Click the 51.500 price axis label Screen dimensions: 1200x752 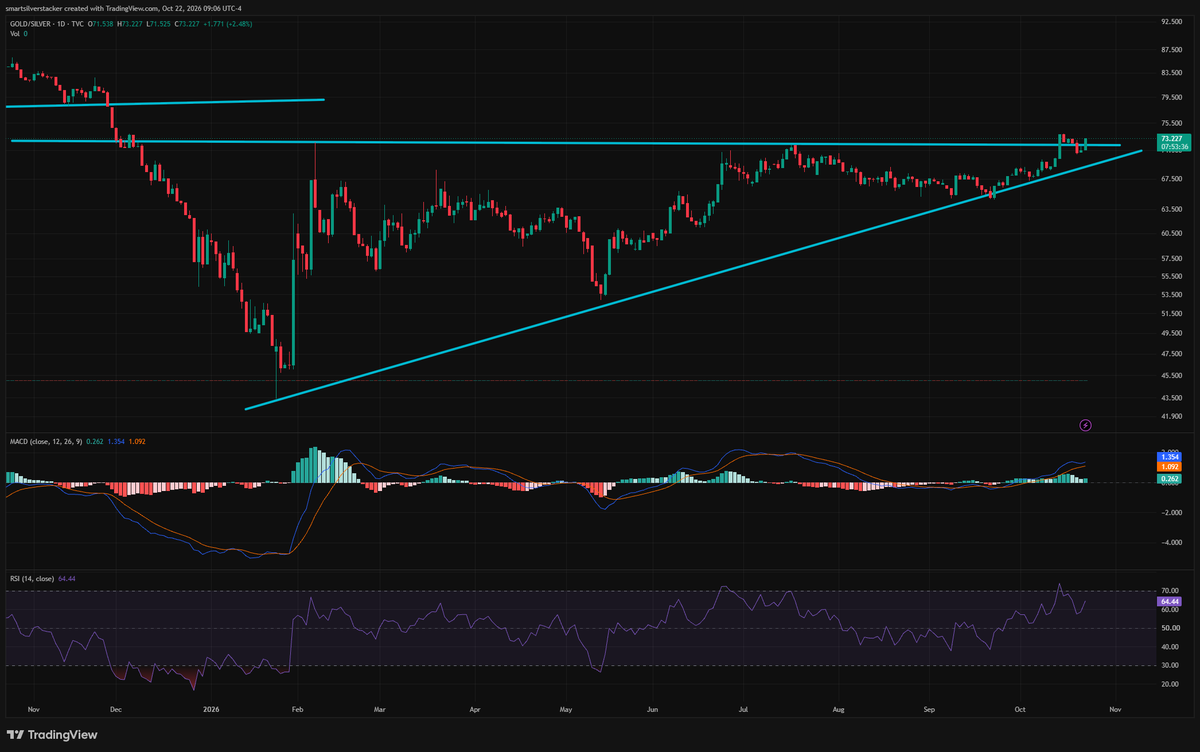(1171, 315)
